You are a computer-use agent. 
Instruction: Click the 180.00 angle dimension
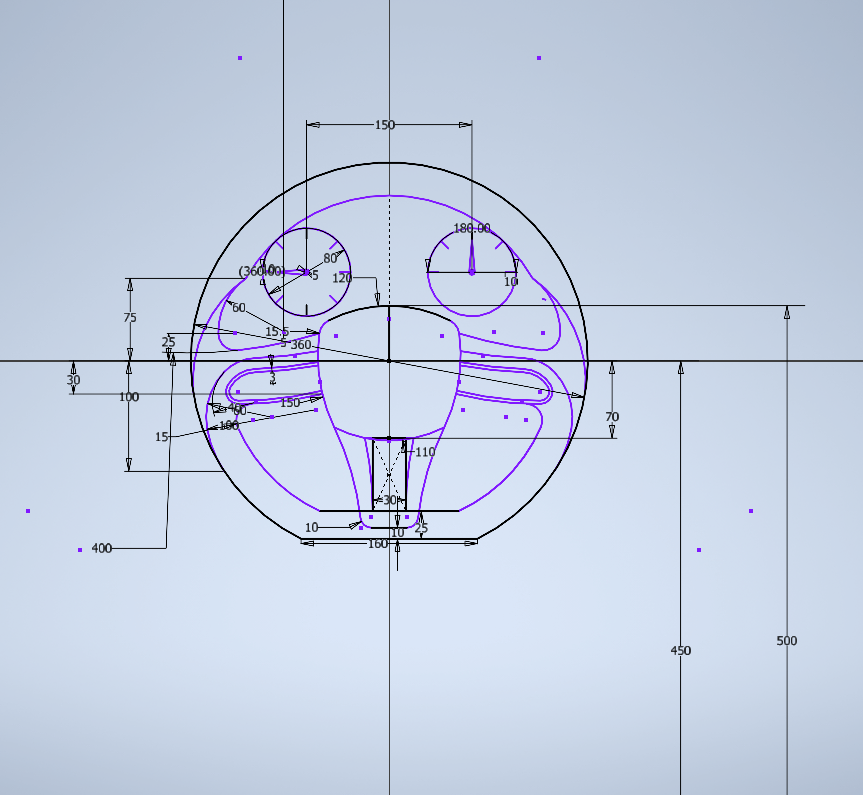tap(472, 228)
